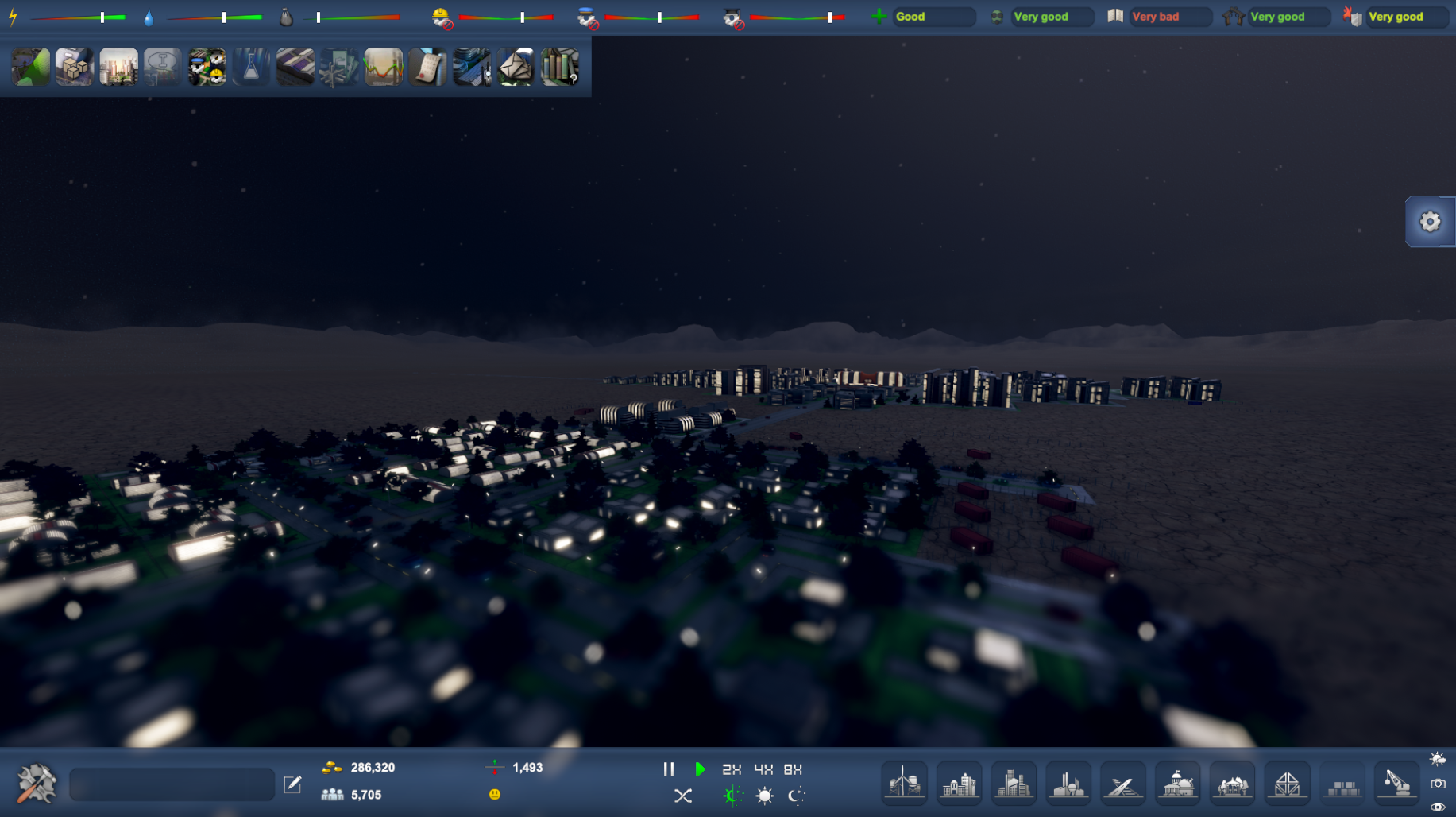Screen dimensions: 1456x817
Task: Click the water droplet icon
Action: 149,17
